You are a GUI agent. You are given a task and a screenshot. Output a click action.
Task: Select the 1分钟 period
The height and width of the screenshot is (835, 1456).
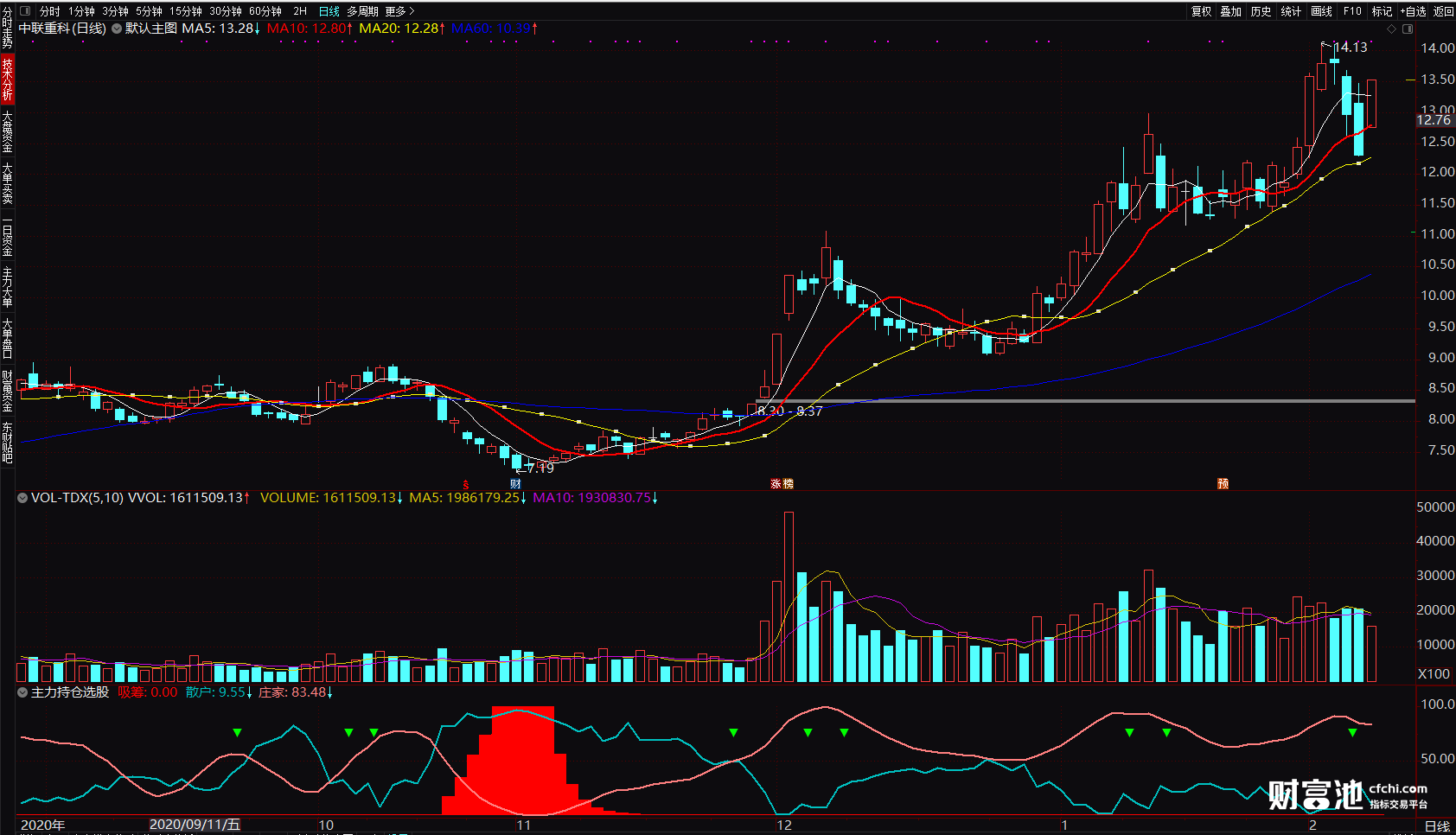tap(81, 11)
